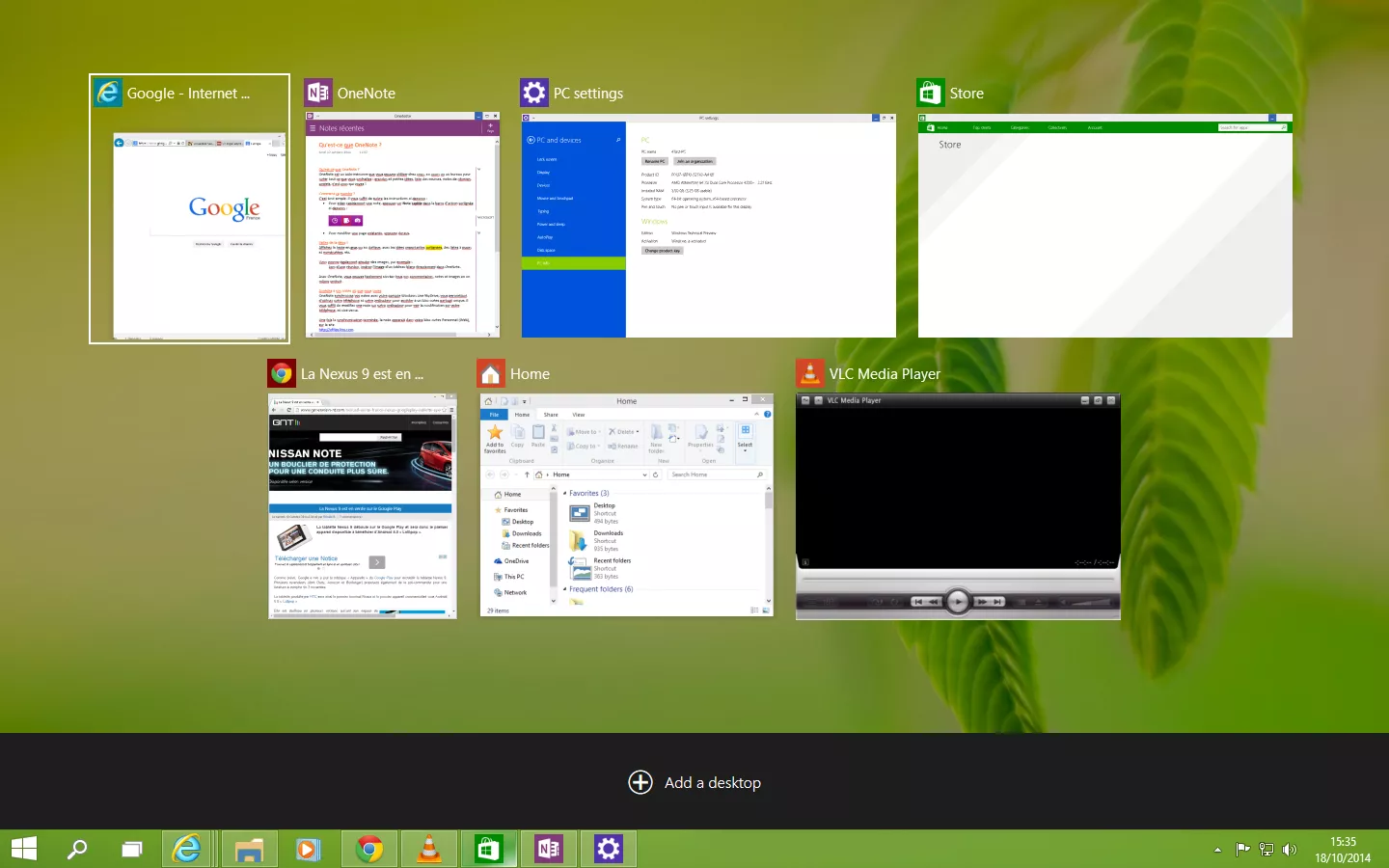Click the gear icon beside PC settings title
The width and height of the screenshot is (1389, 868).
point(534,93)
